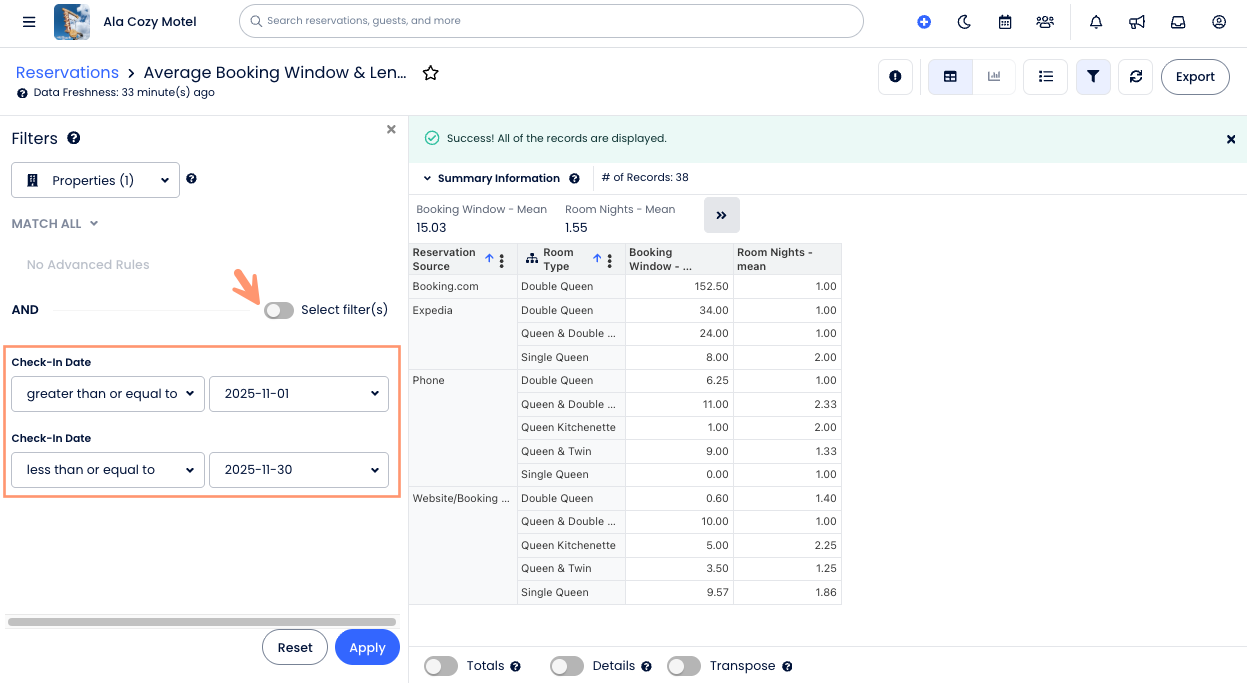Enable the Select filter(s) toggle
Viewport: 1247px width, 683px height.
click(x=279, y=310)
